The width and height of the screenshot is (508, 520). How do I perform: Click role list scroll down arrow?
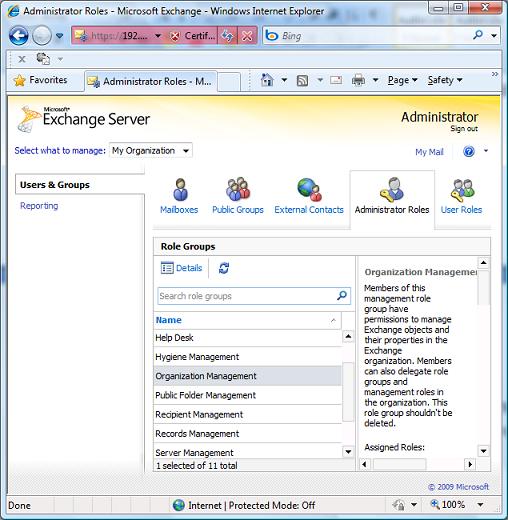pos(348,452)
